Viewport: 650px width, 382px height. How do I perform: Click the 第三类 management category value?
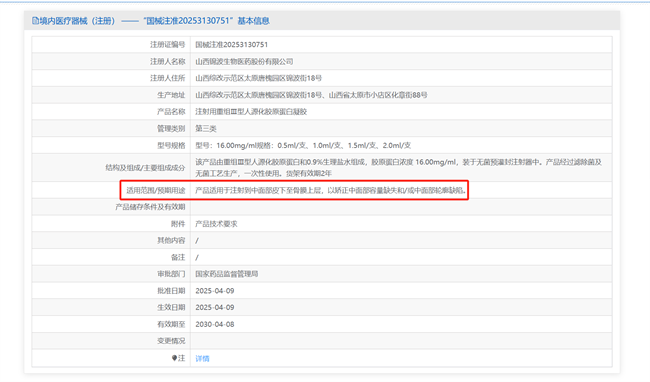click(206, 128)
